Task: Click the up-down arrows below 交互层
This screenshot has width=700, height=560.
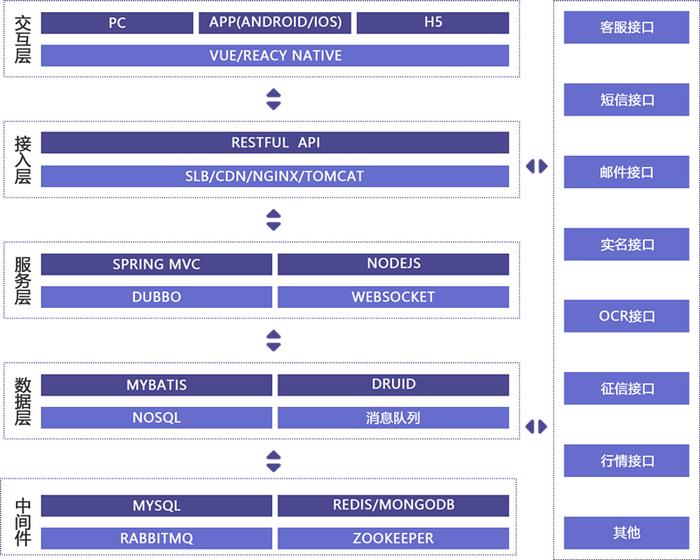Action: [273, 99]
